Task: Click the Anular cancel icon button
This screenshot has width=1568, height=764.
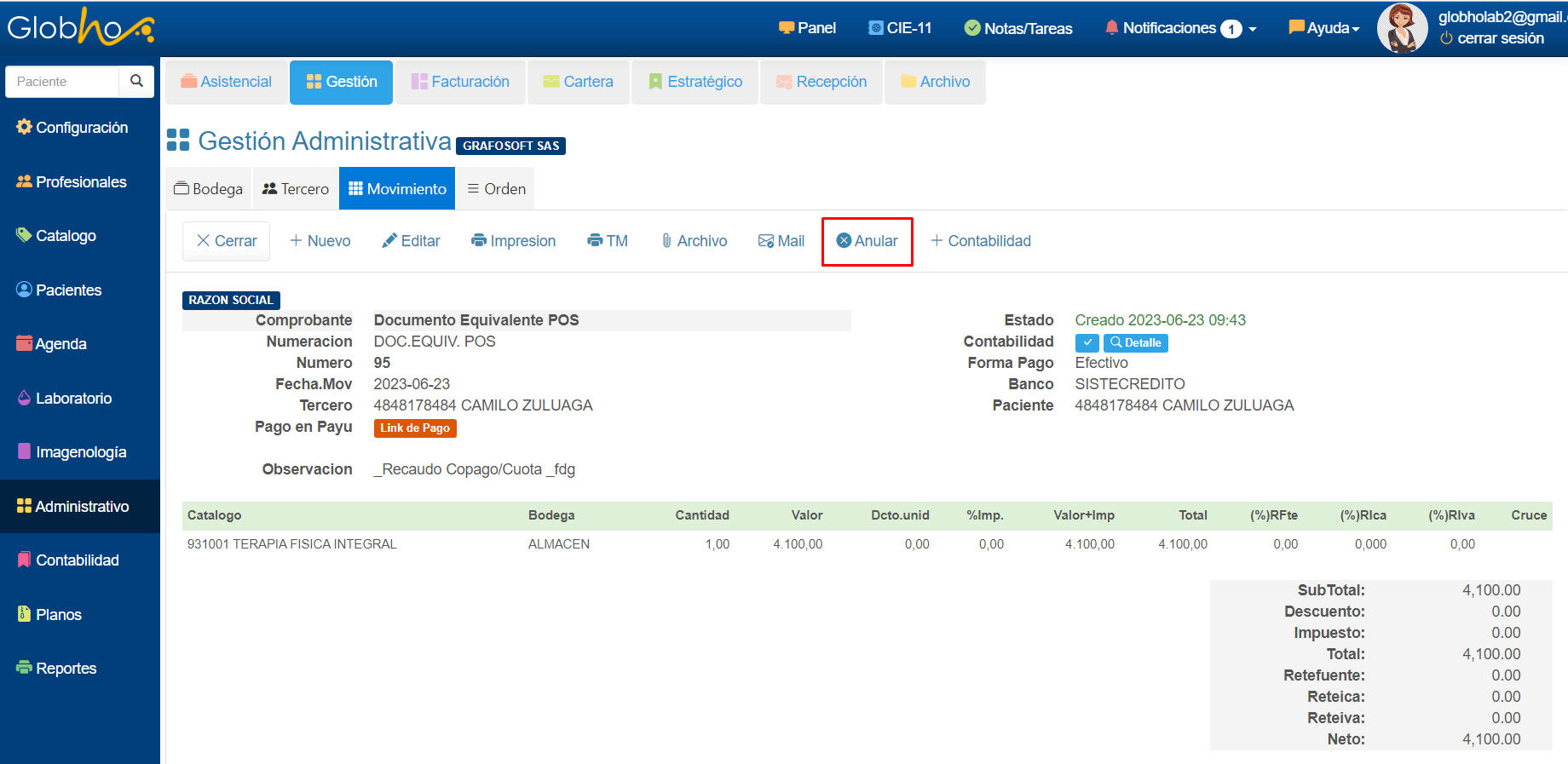Action: pyautogui.click(x=867, y=241)
